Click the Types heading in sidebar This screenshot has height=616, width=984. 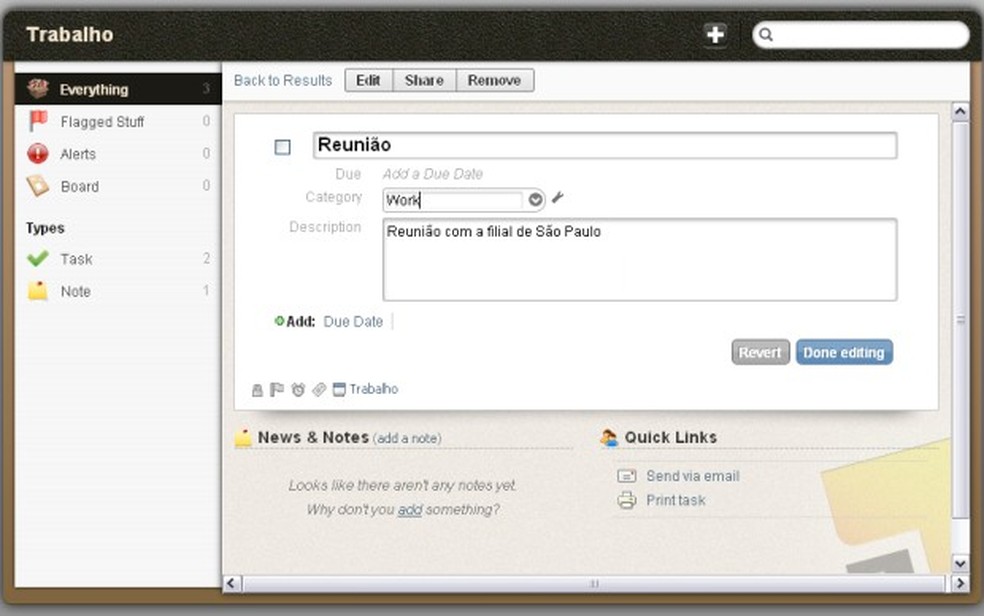click(45, 228)
